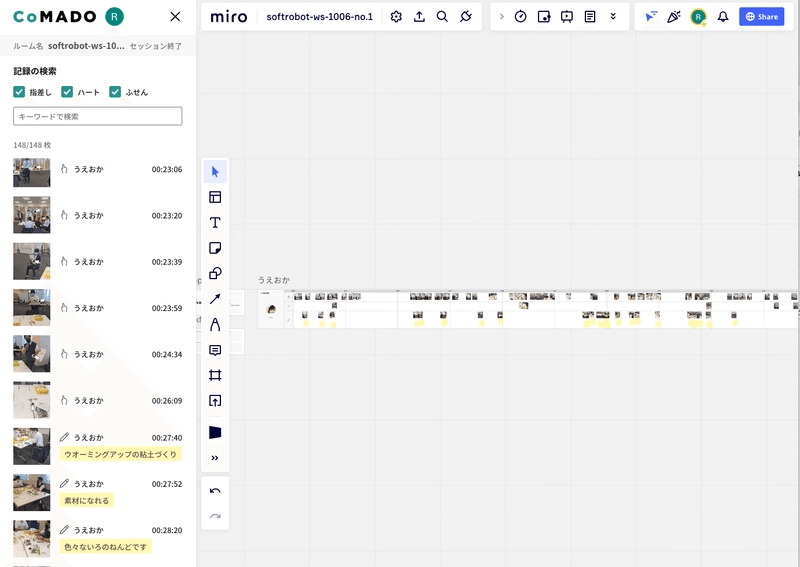800x567 pixels.
Task: Click the うえおか frame title on board
Action: coord(274,280)
